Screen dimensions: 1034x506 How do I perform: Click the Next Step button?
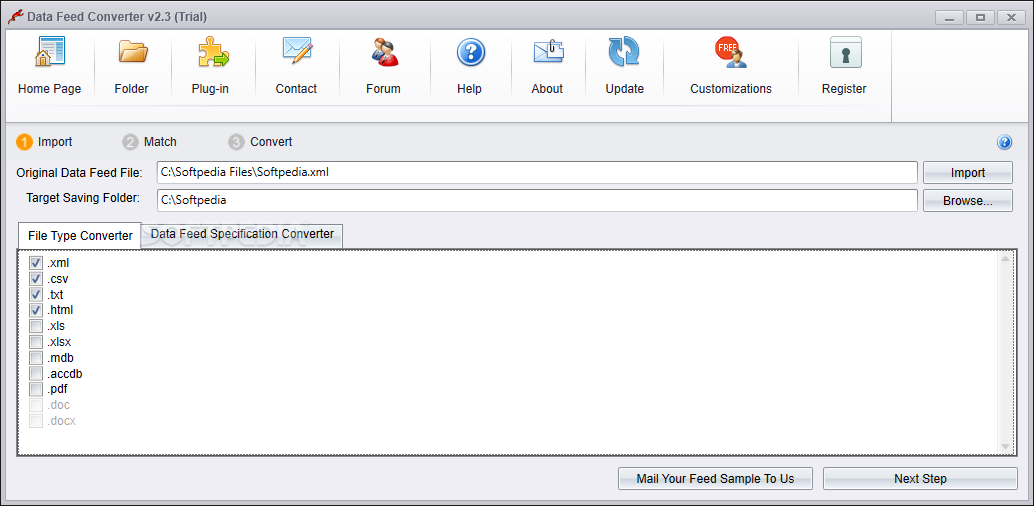pos(920,479)
